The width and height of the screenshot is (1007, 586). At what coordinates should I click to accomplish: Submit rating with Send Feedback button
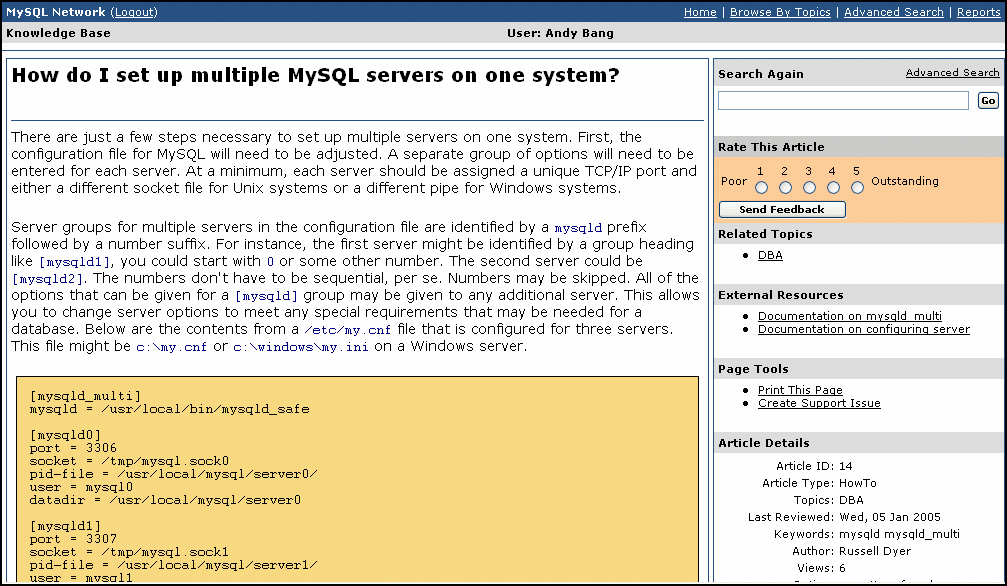tap(782, 209)
